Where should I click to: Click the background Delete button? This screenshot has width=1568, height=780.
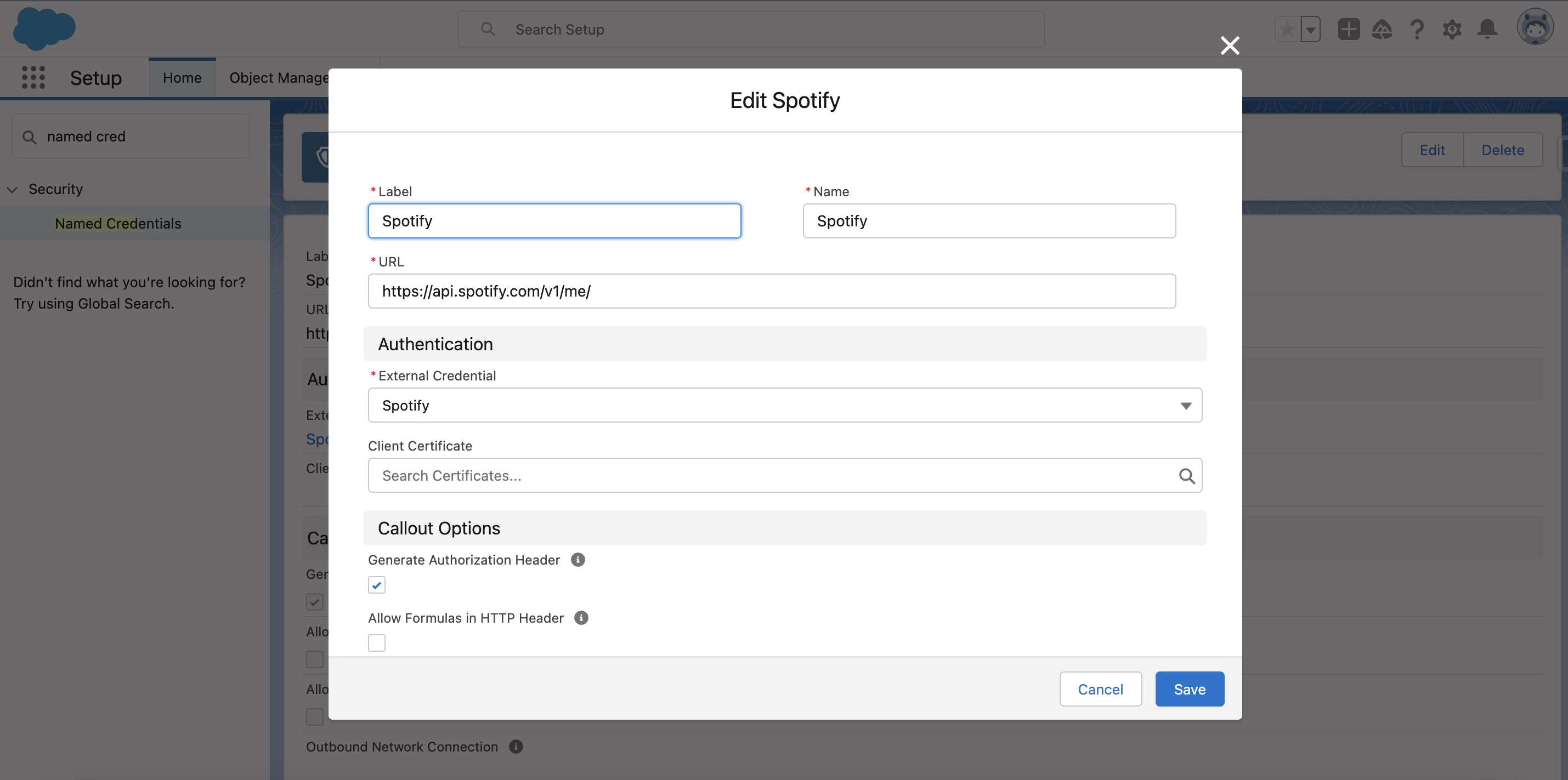tap(1502, 150)
